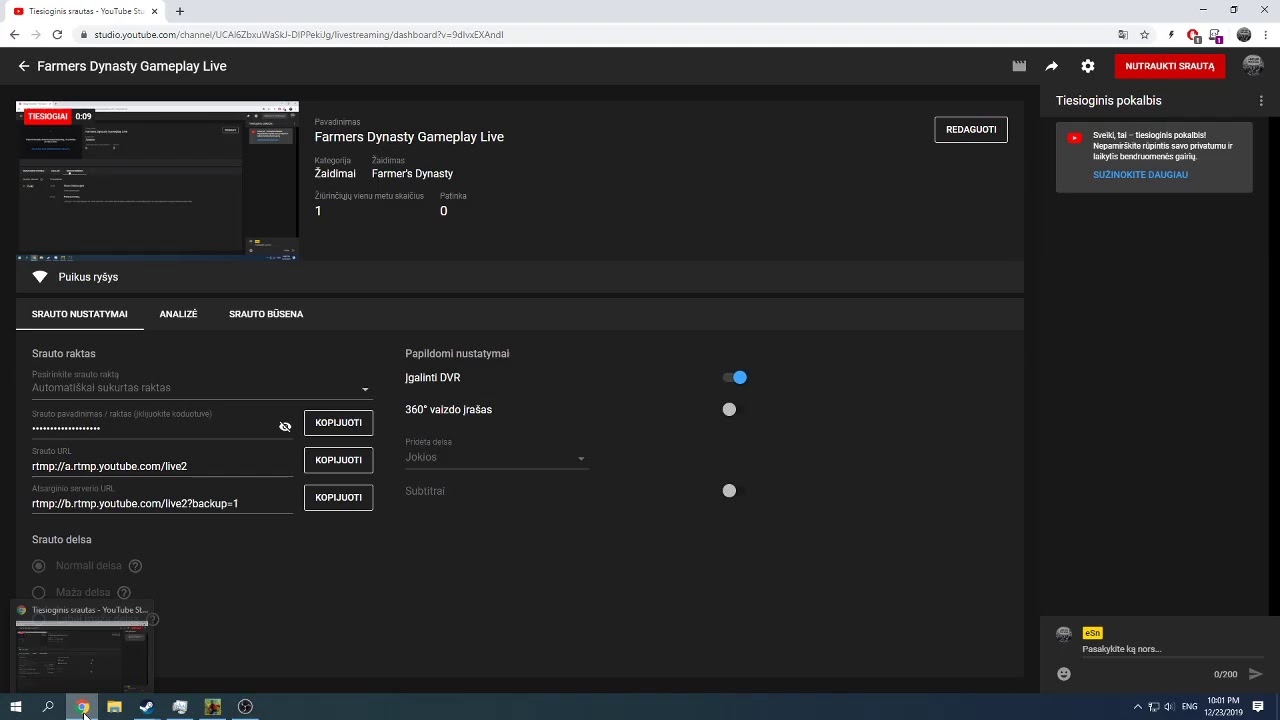The image size is (1280, 720).
Task: Click the browser back arrow
Action: coord(14,35)
